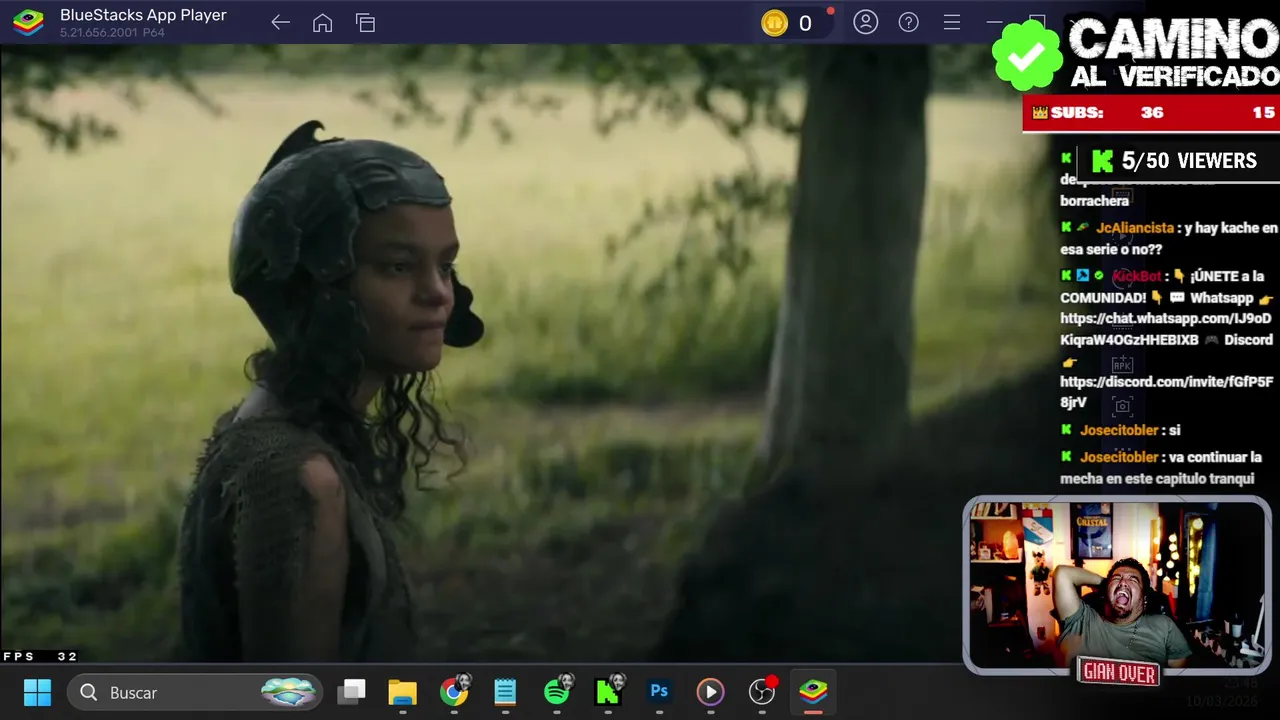Click the "SUBS: 36" red banner
1280x720 pixels.
(x=1151, y=113)
